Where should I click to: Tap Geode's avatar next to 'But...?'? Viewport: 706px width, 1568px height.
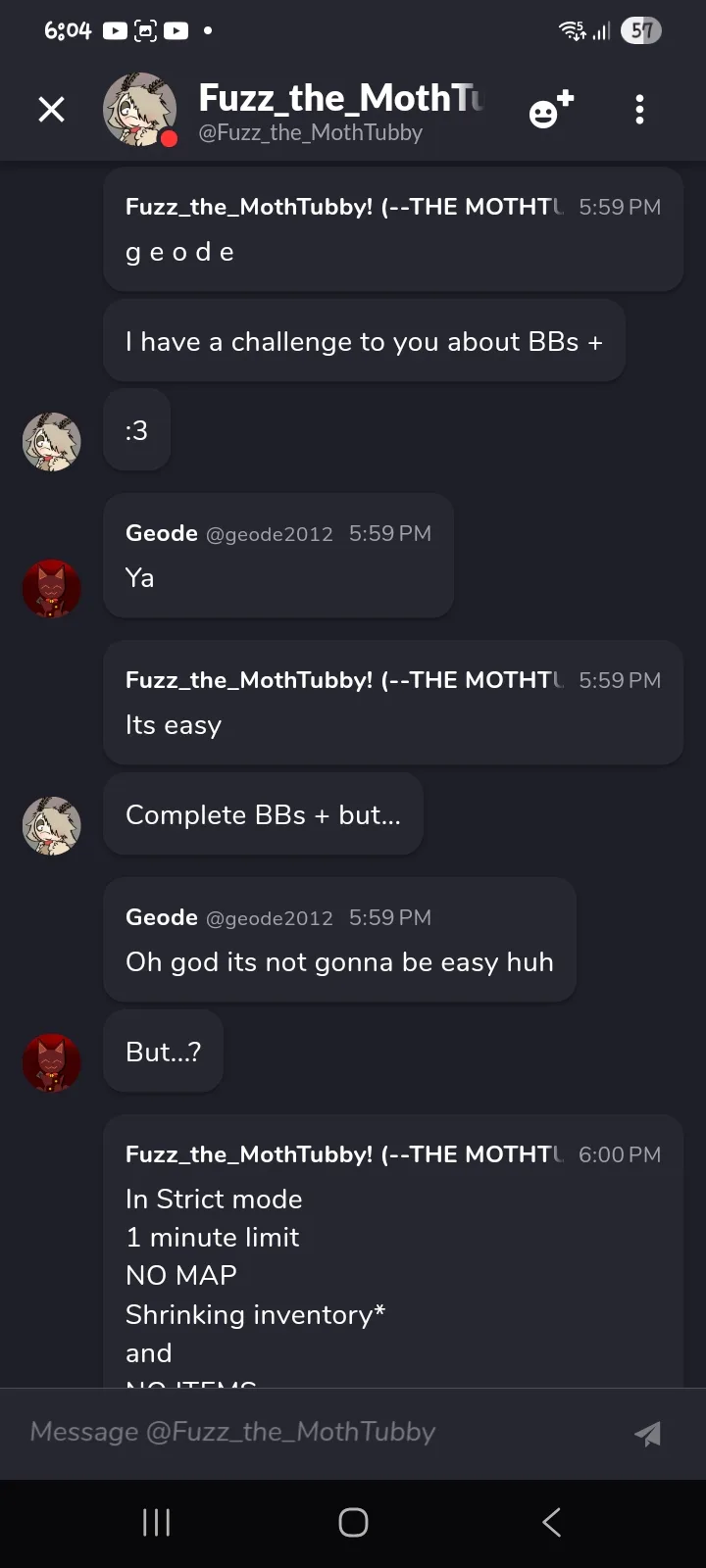52,1063
